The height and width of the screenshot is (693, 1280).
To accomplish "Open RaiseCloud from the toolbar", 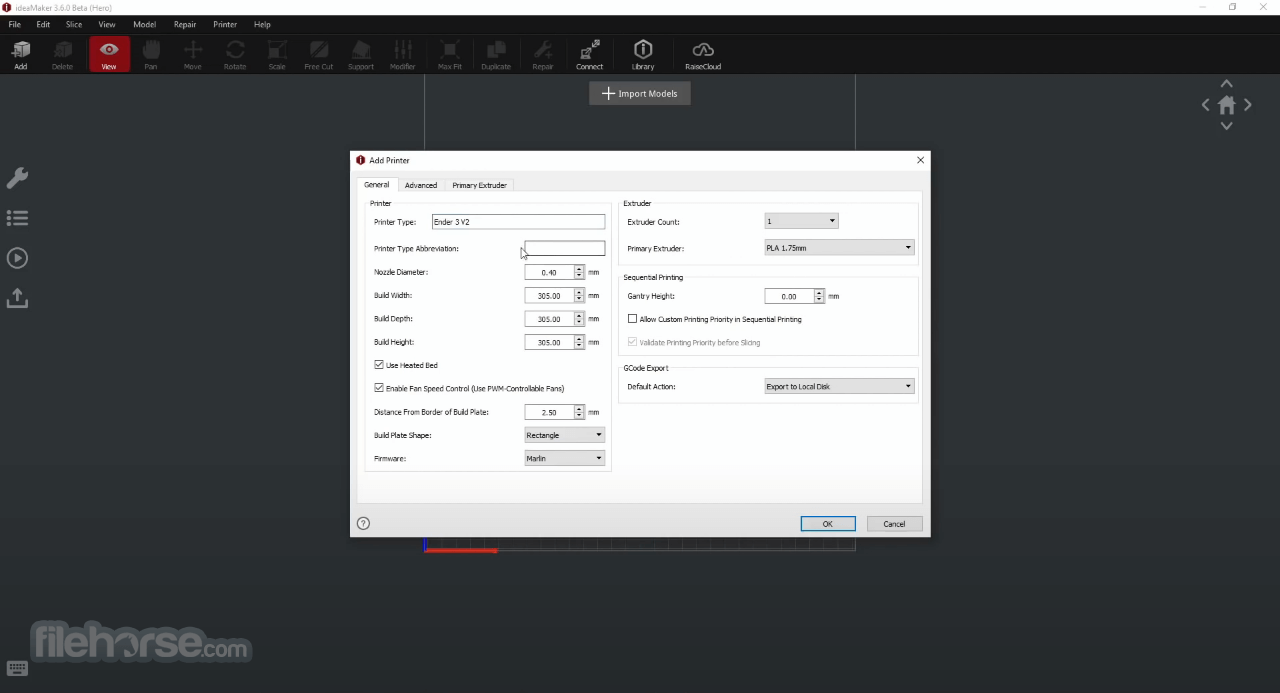I will click(x=703, y=55).
